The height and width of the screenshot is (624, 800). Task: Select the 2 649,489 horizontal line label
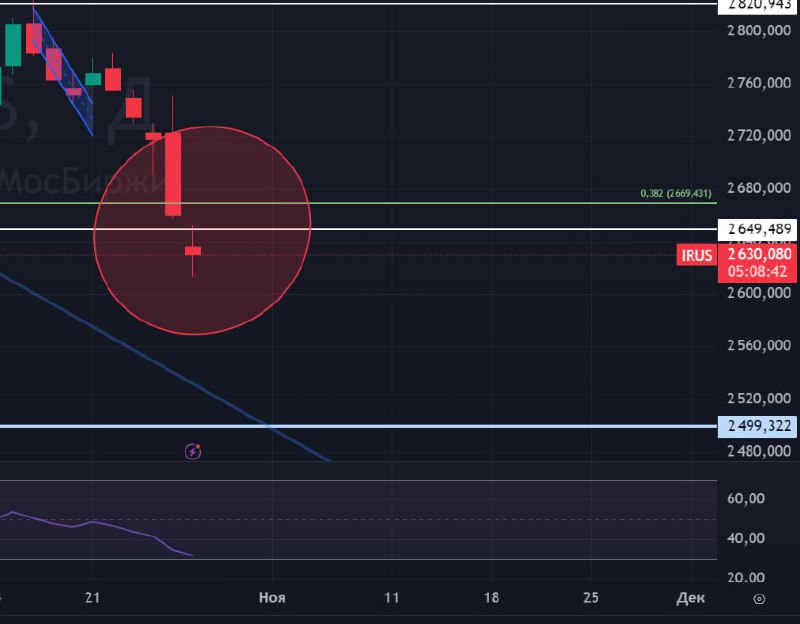(x=757, y=229)
